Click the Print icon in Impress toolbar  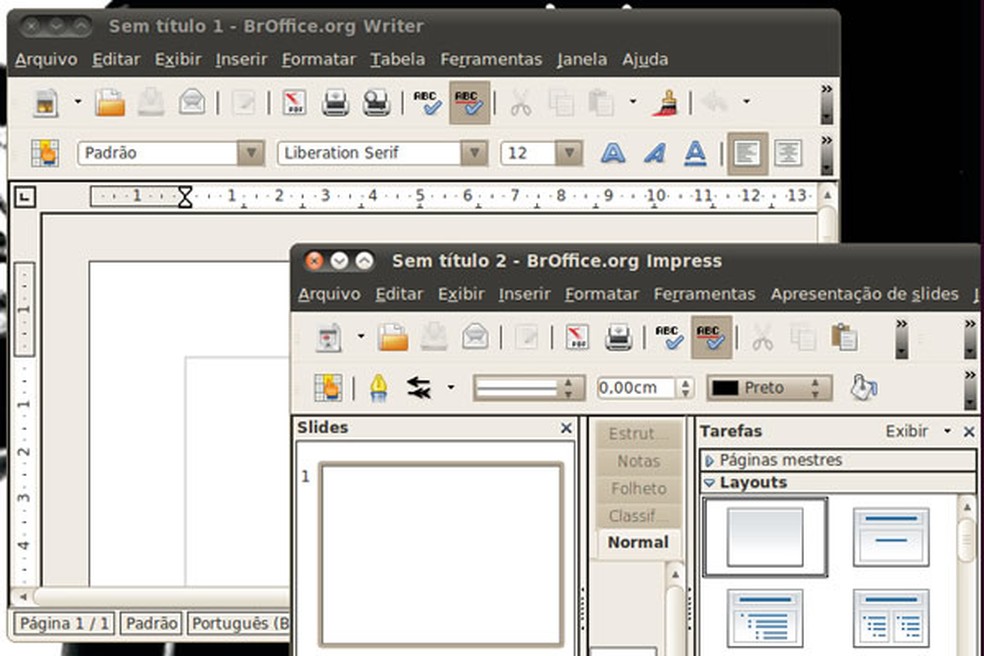tap(619, 338)
